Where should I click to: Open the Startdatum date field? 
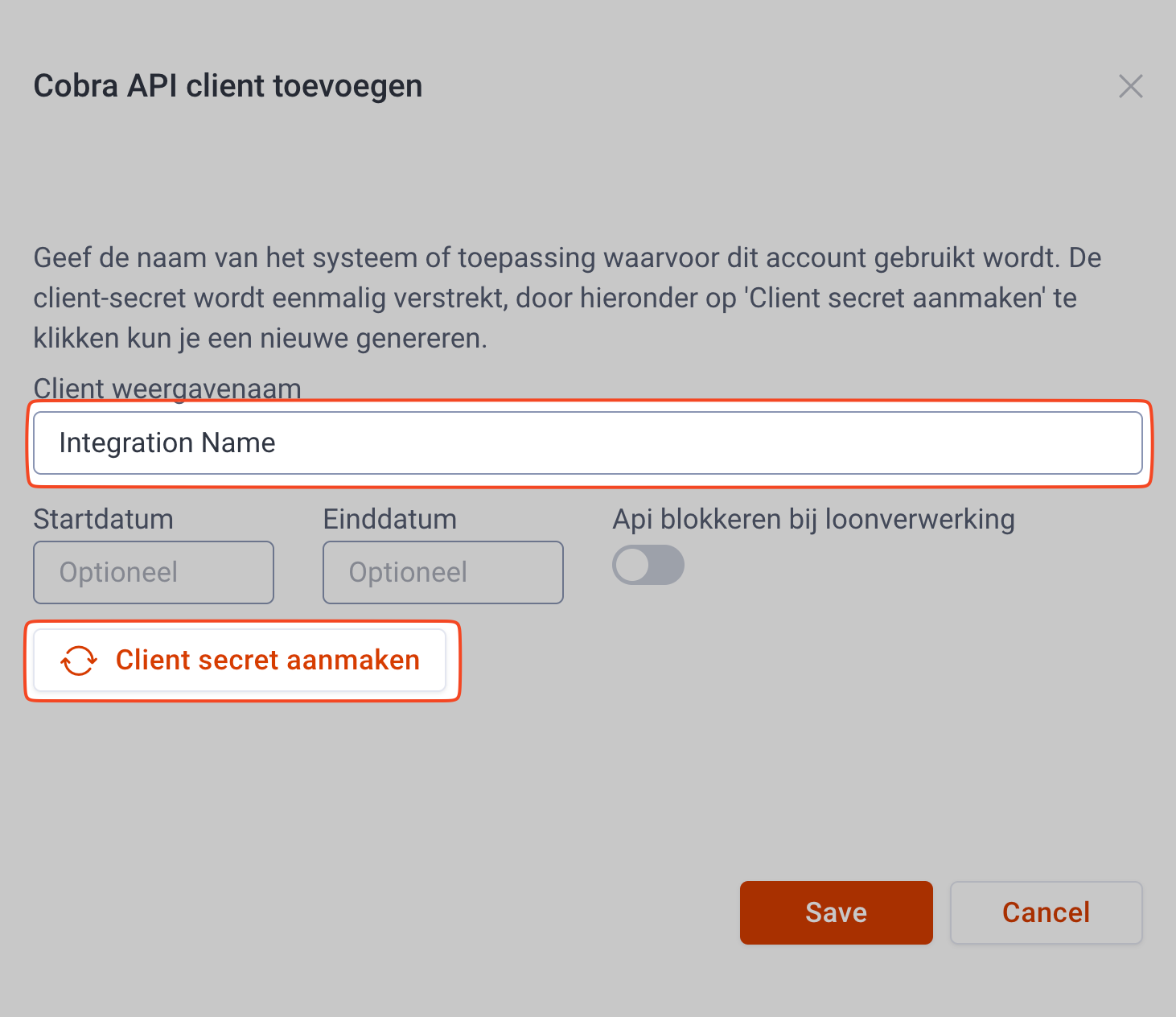pos(154,572)
